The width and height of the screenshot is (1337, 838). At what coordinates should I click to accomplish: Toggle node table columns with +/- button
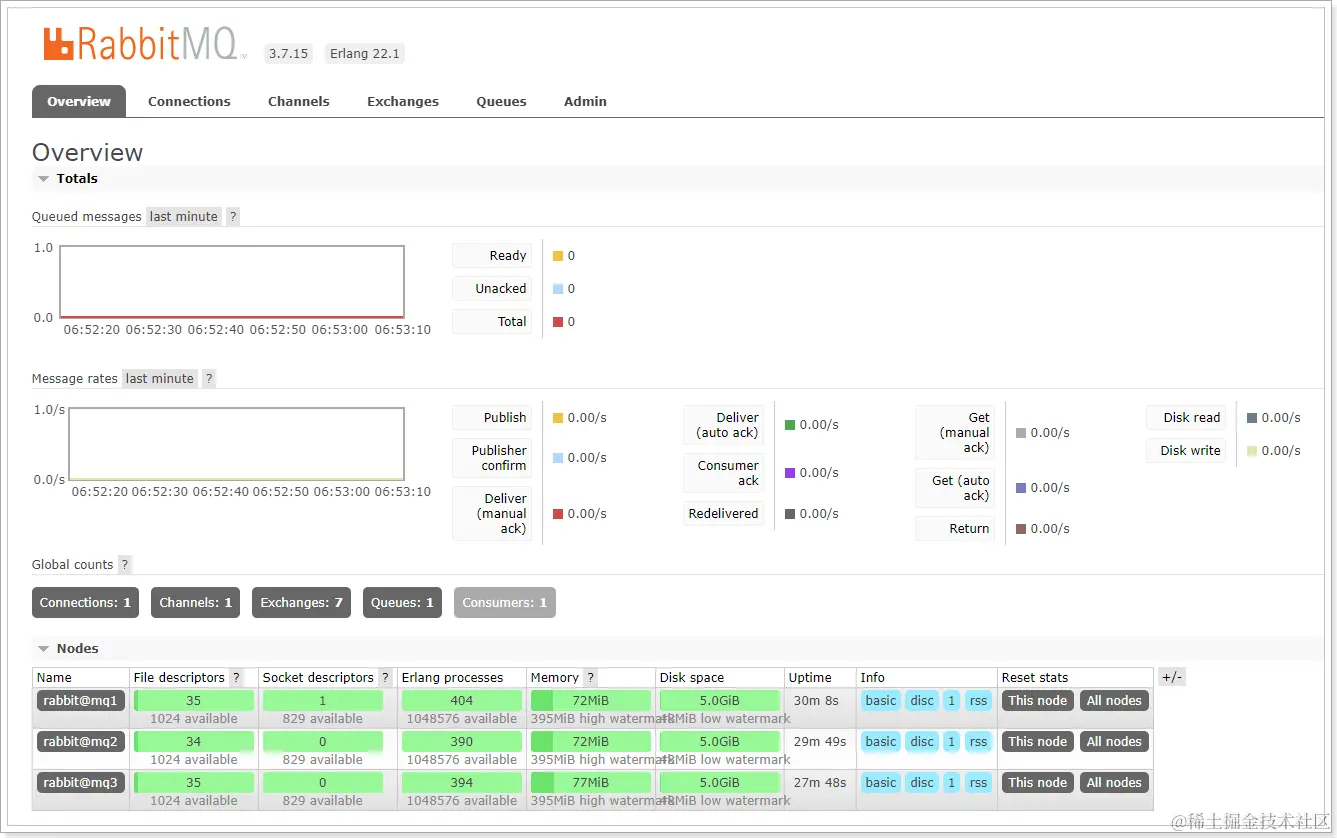coord(1172,677)
